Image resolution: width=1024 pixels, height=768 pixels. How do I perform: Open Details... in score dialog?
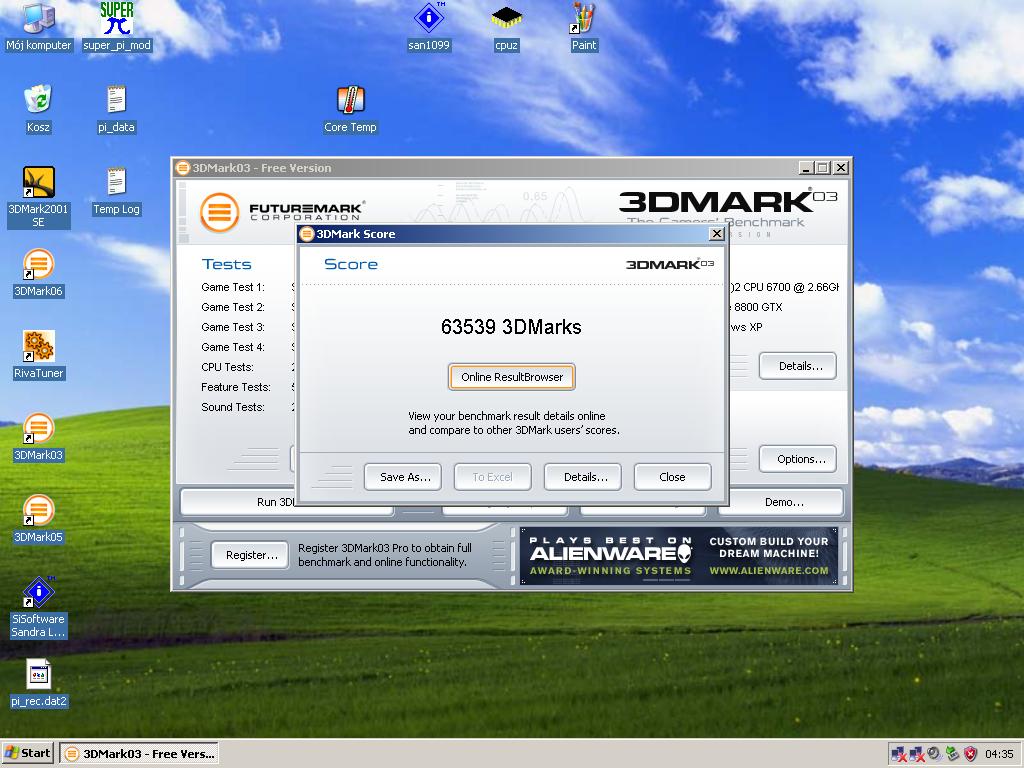click(583, 477)
